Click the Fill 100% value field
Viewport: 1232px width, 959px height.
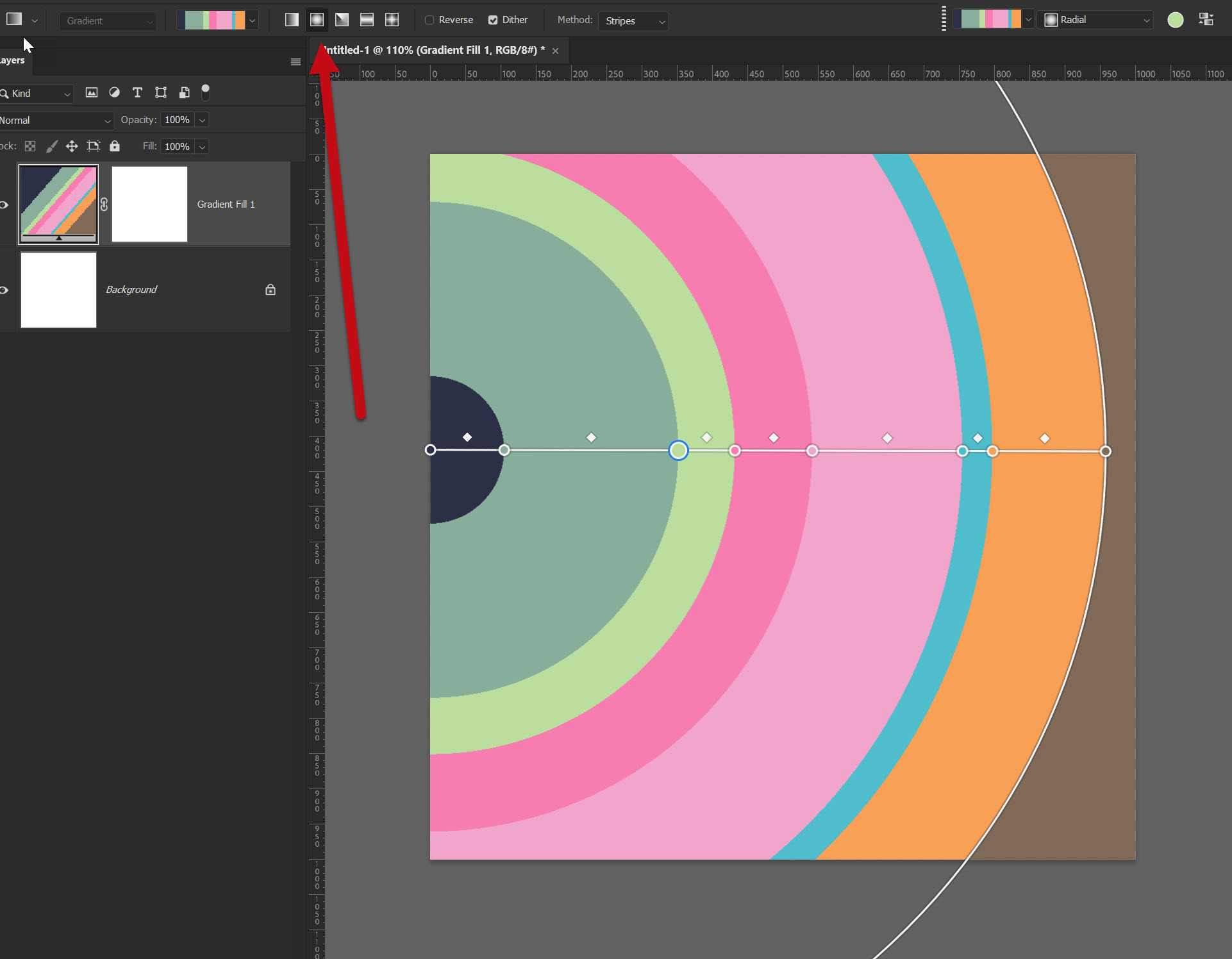178,147
